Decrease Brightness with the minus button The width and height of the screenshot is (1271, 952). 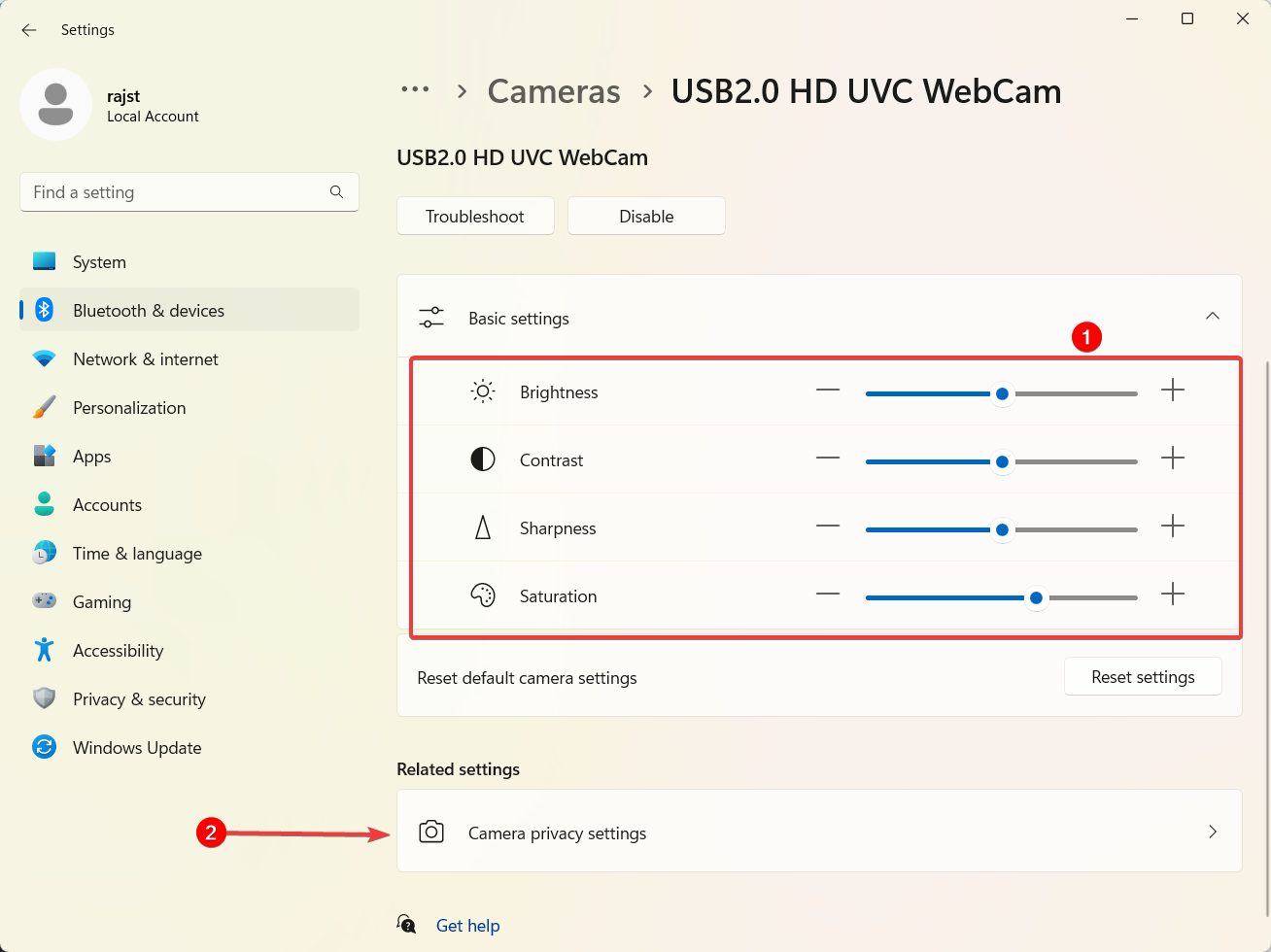pyautogui.click(x=828, y=391)
